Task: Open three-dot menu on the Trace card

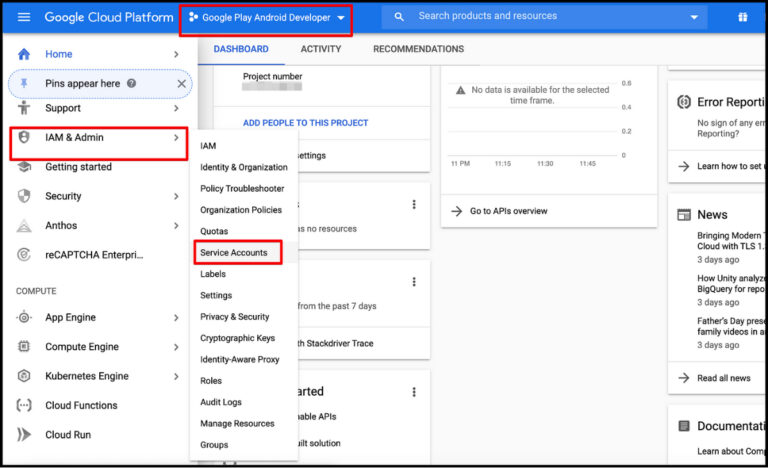Action: point(414,282)
